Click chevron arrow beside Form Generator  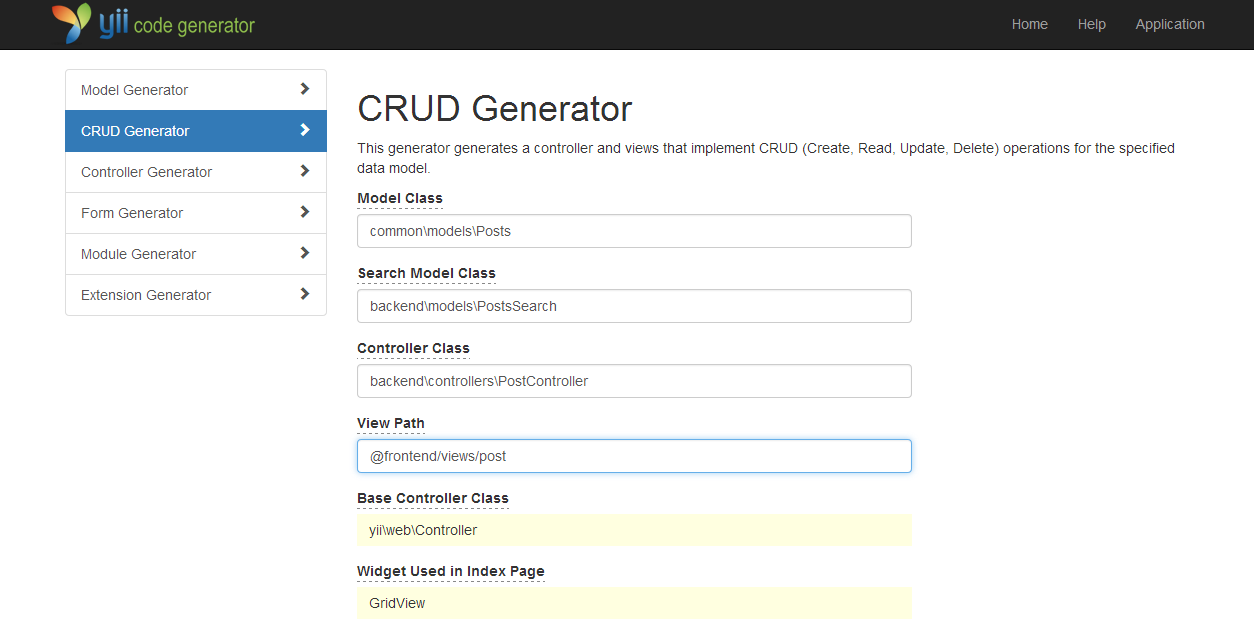click(x=305, y=212)
